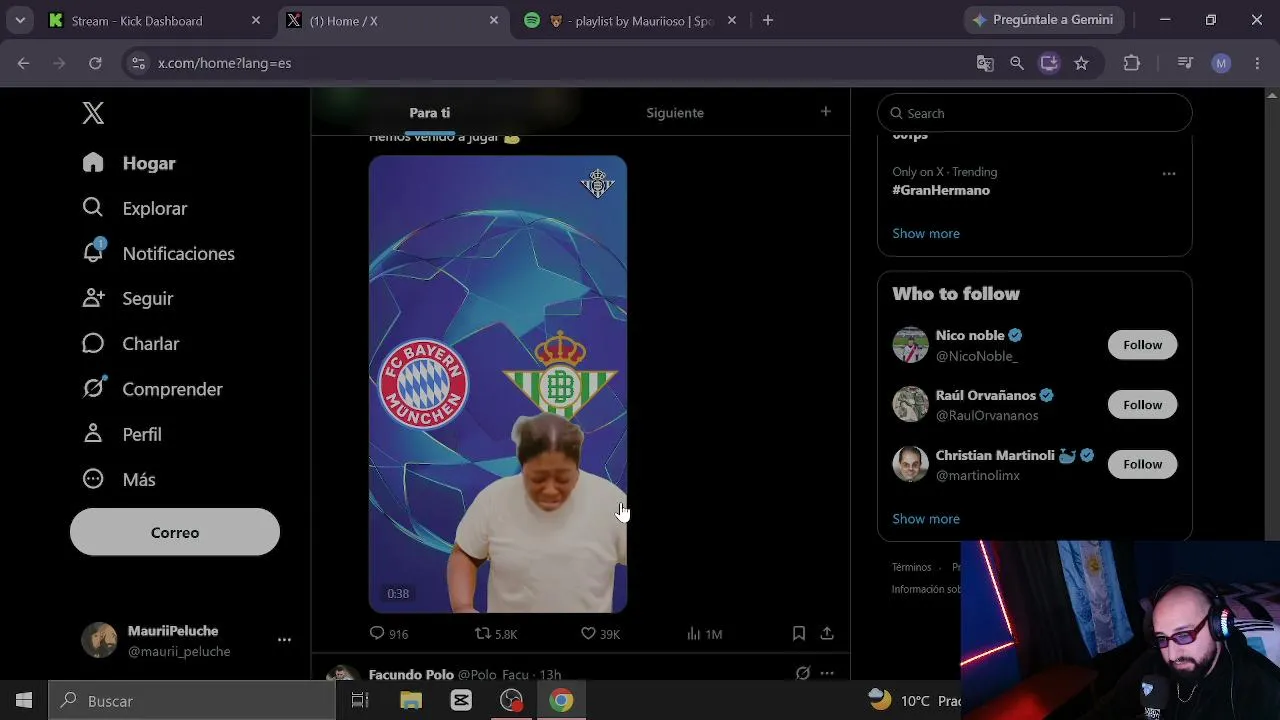Image resolution: width=1280 pixels, height=720 pixels.
Task: Open the tab search dropdown
Action: click(x=20, y=20)
